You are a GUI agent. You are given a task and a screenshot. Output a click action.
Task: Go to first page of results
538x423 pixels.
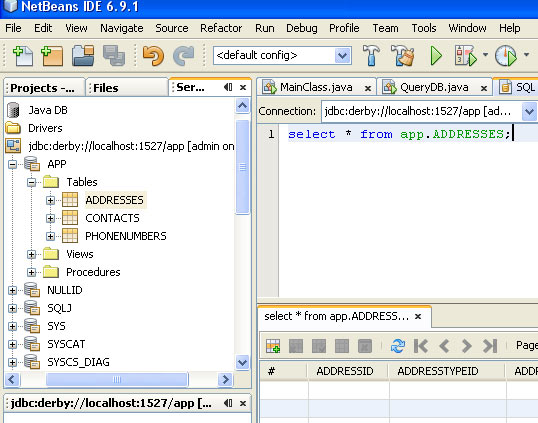pyautogui.click(x=421, y=346)
